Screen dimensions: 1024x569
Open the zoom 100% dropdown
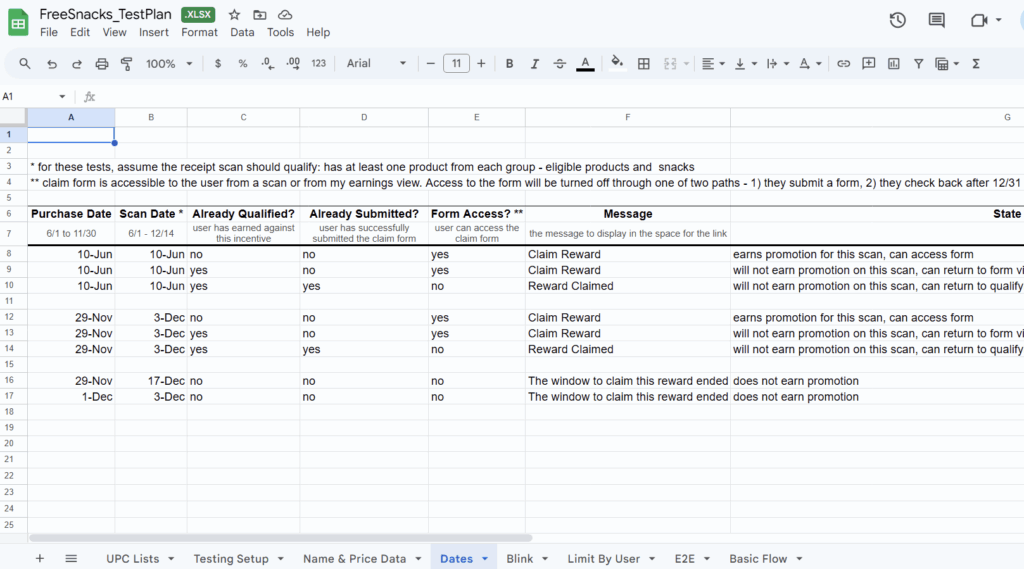(169, 64)
